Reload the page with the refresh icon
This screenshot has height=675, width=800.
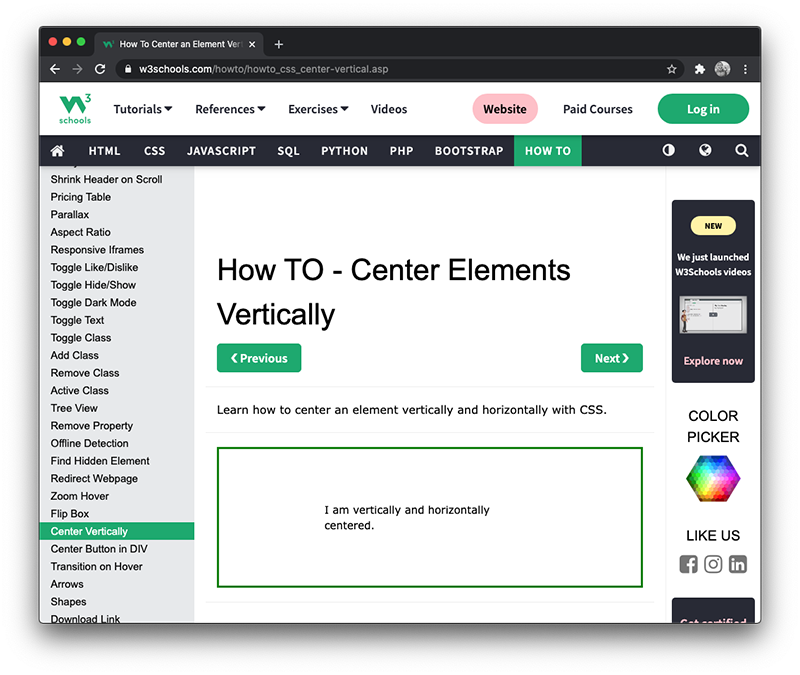pos(100,69)
